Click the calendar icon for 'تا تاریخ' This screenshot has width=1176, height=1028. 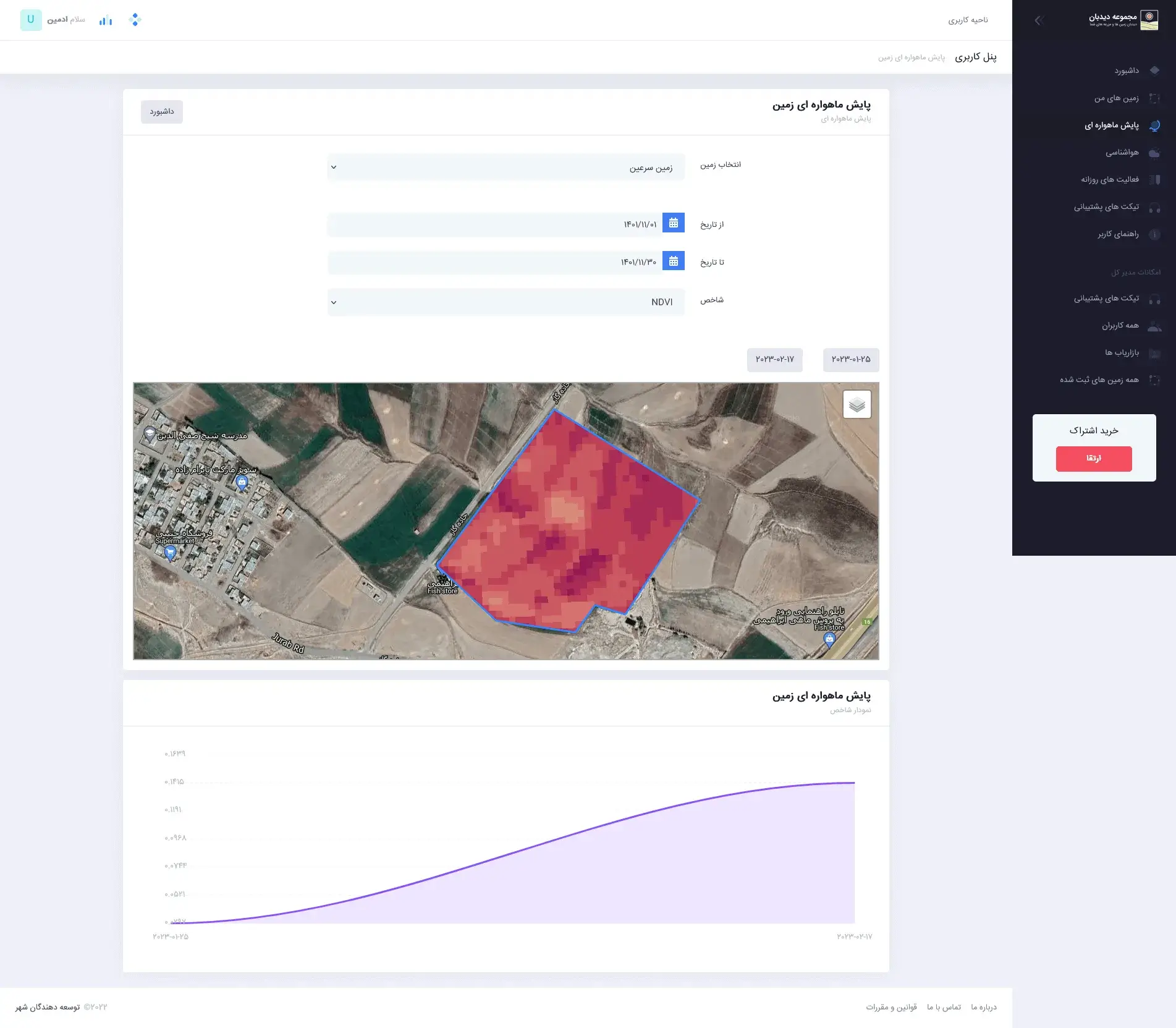[x=673, y=261]
